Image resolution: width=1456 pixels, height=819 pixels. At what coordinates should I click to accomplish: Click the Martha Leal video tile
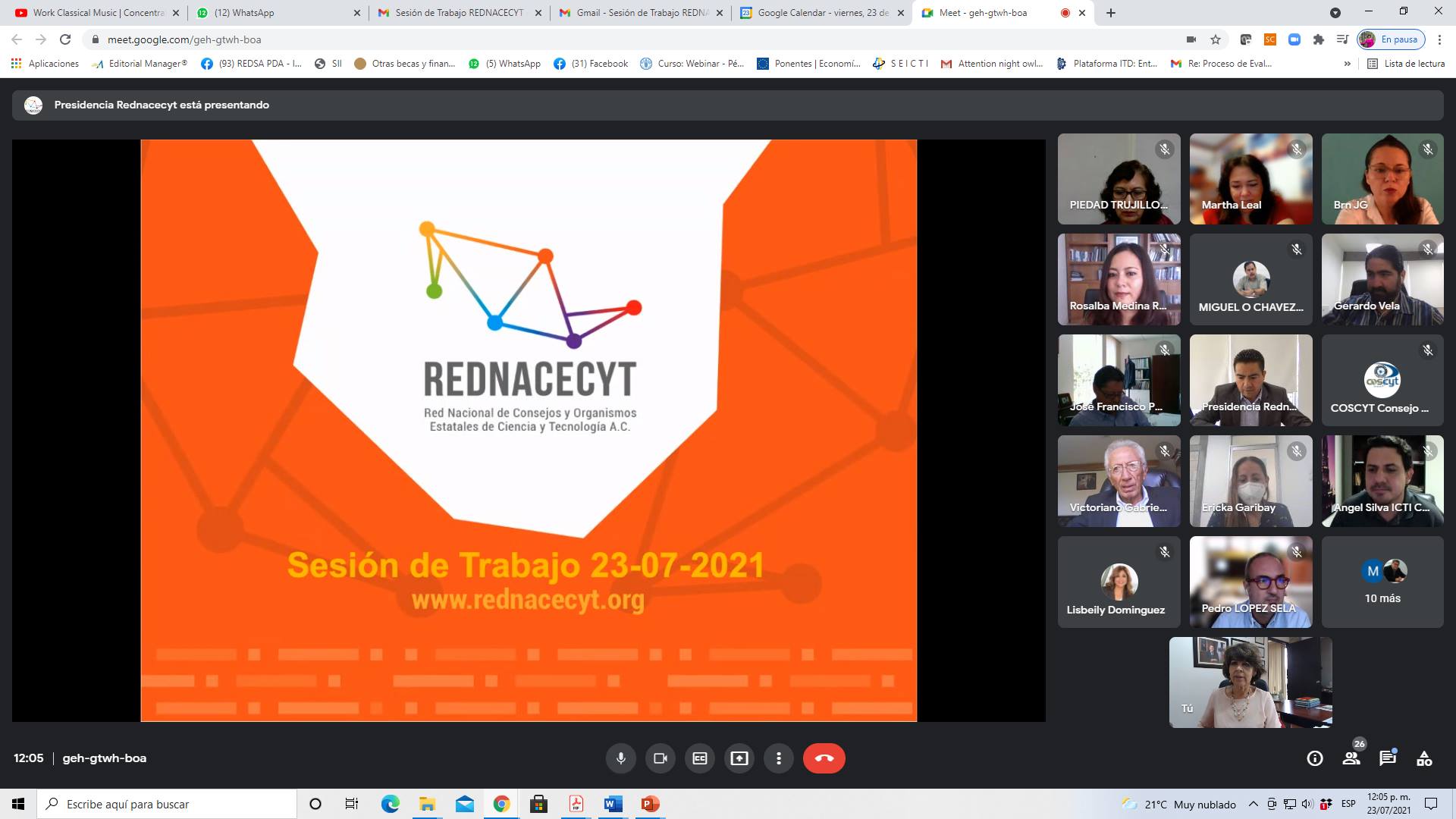coord(1250,179)
